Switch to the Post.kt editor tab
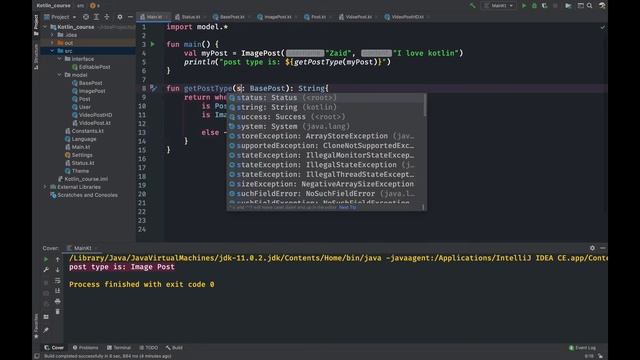The width and height of the screenshot is (640, 360). pyautogui.click(x=318, y=17)
